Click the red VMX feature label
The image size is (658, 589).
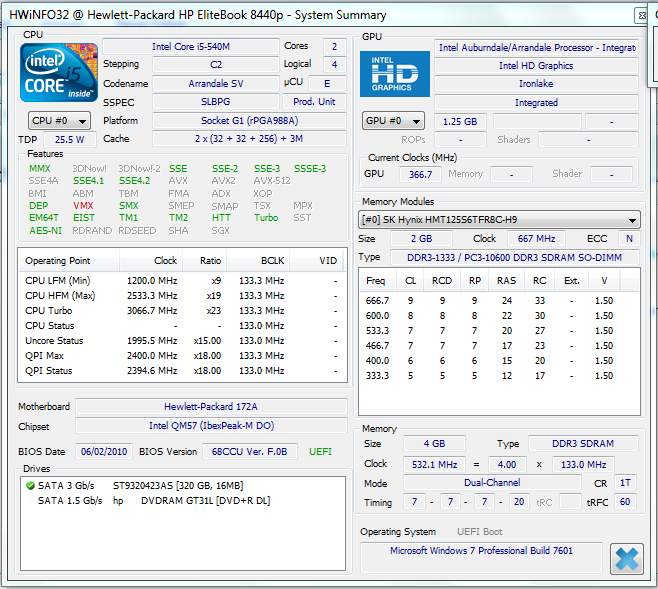pos(83,206)
